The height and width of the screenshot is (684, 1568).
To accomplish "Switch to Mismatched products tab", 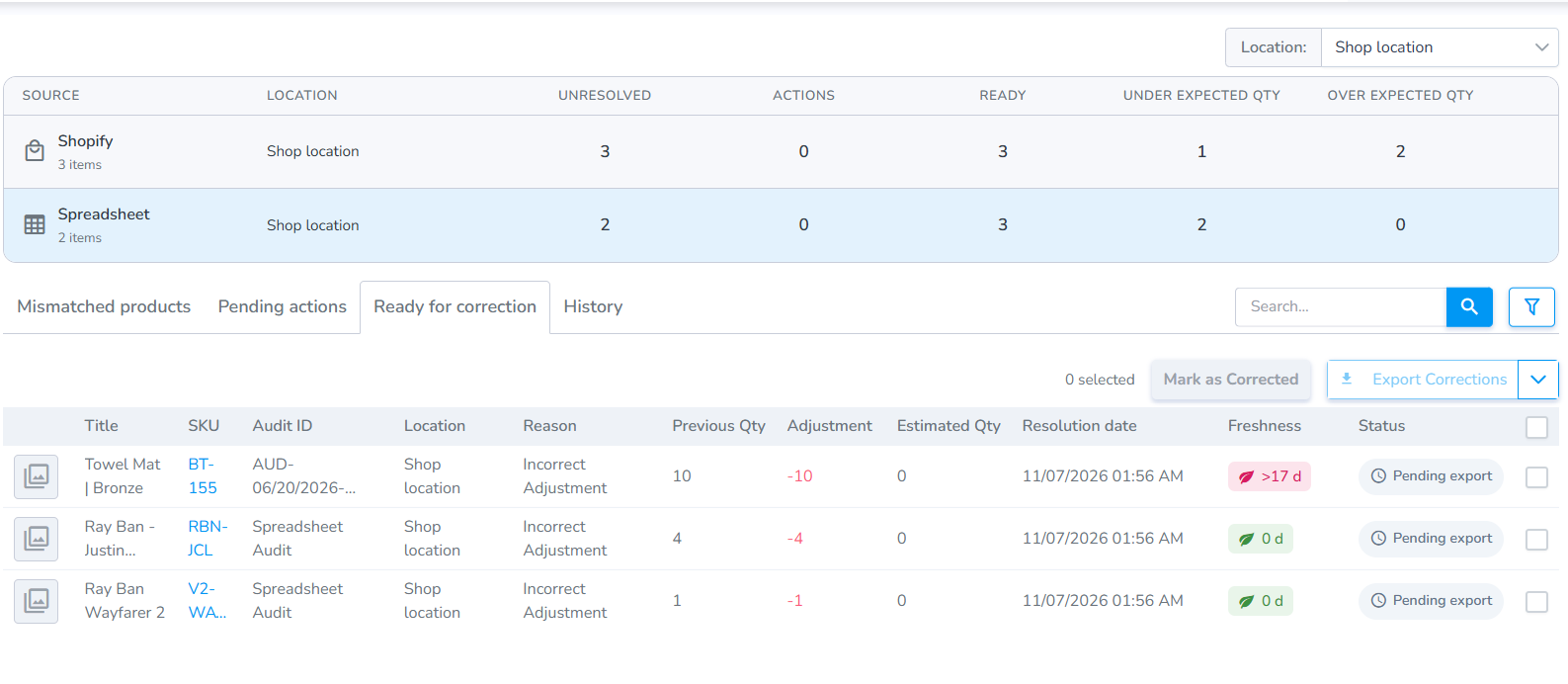I will pos(104,306).
